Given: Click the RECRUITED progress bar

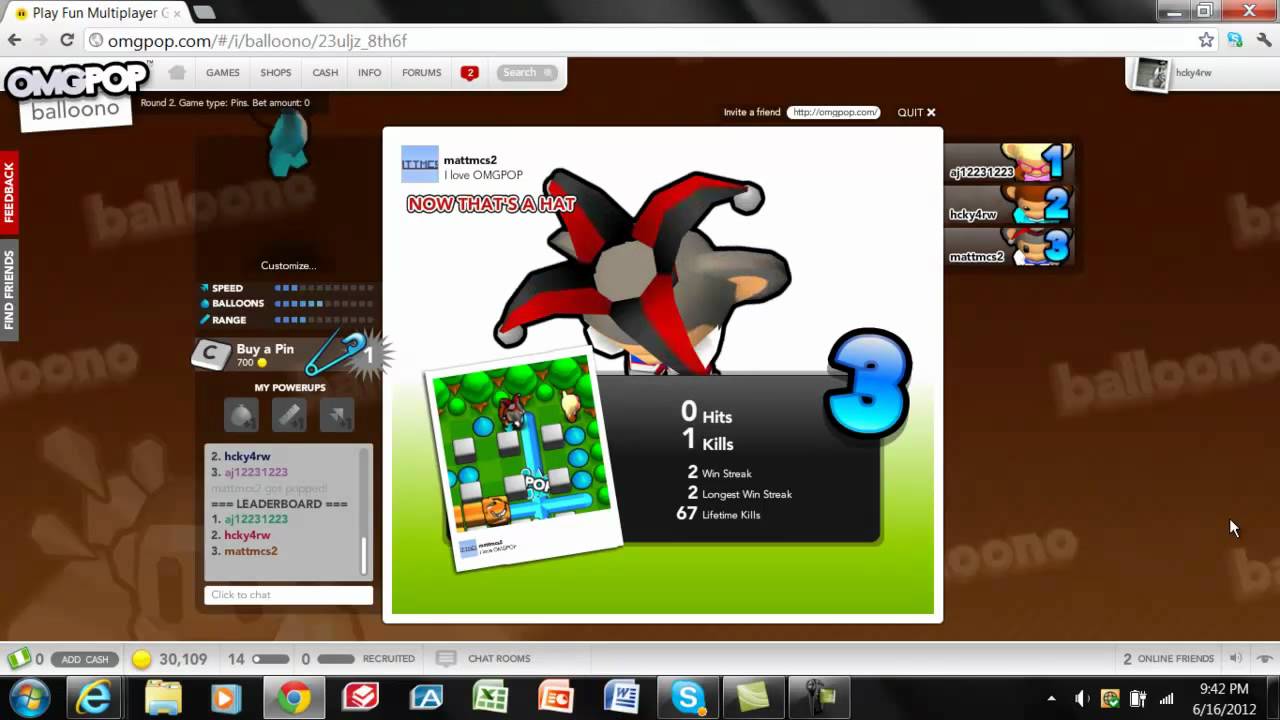Looking at the screenshot, I should (x=336, y=659).
